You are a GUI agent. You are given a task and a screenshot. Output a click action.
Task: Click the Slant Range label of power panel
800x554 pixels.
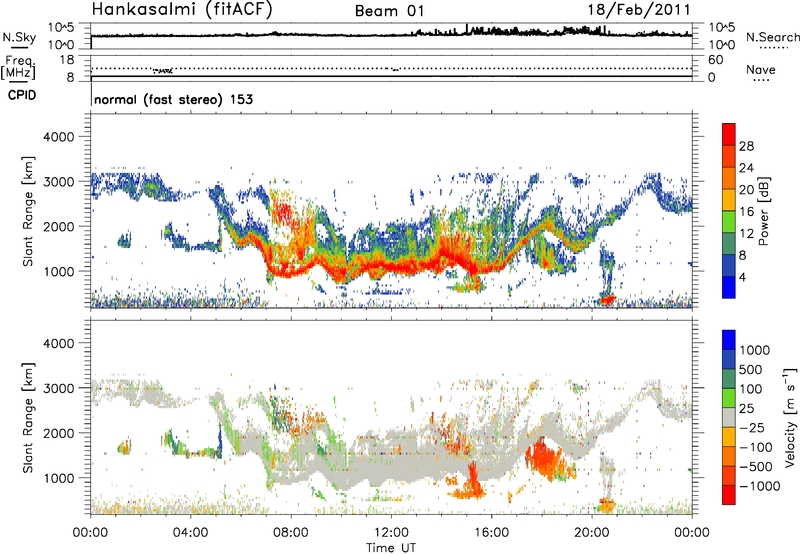pyautogui.click(x=28, y=211)
